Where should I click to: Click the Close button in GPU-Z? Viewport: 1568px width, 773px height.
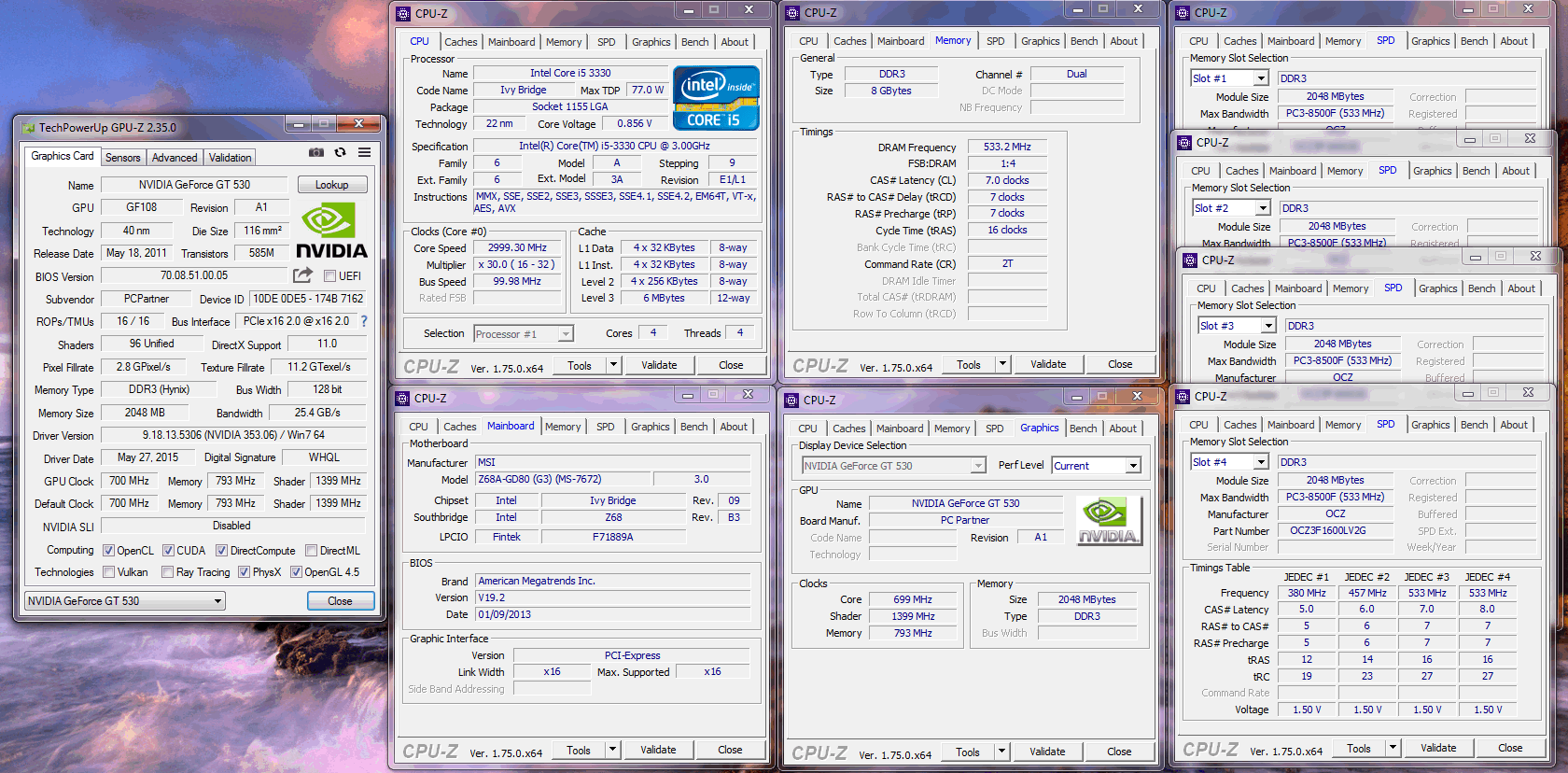[x=341, y=601]
